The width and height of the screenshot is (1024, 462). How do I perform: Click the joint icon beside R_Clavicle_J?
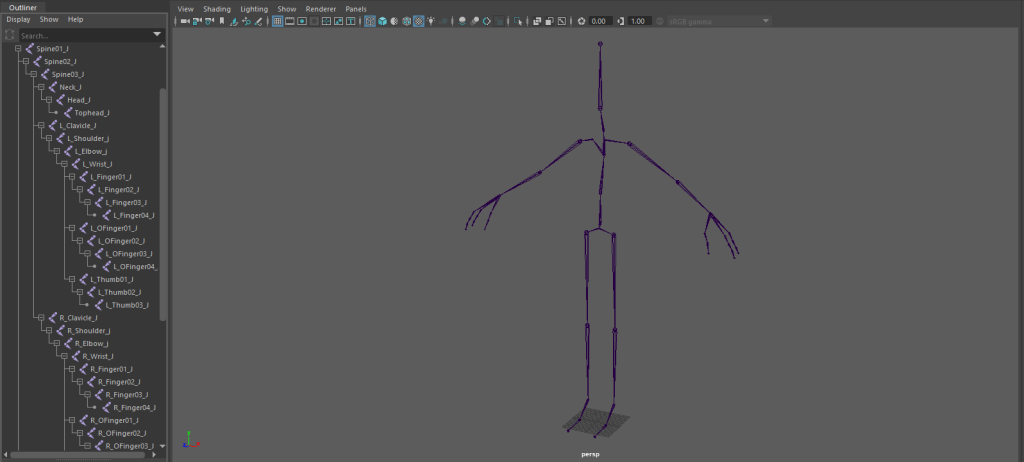point(51,317)
